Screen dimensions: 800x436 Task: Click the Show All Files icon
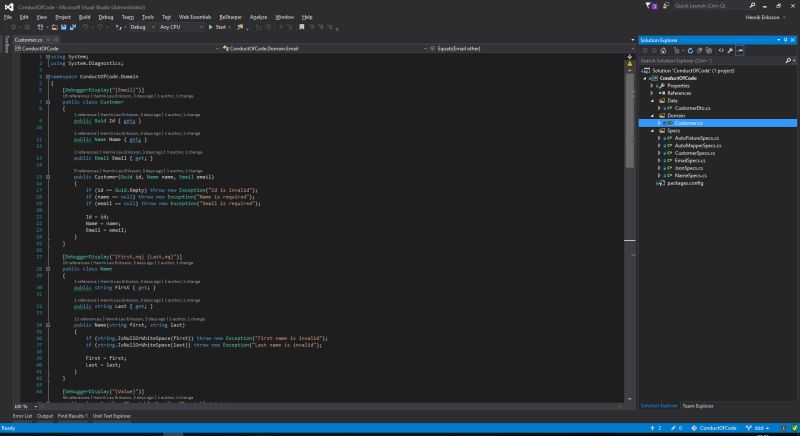point(709,50)
